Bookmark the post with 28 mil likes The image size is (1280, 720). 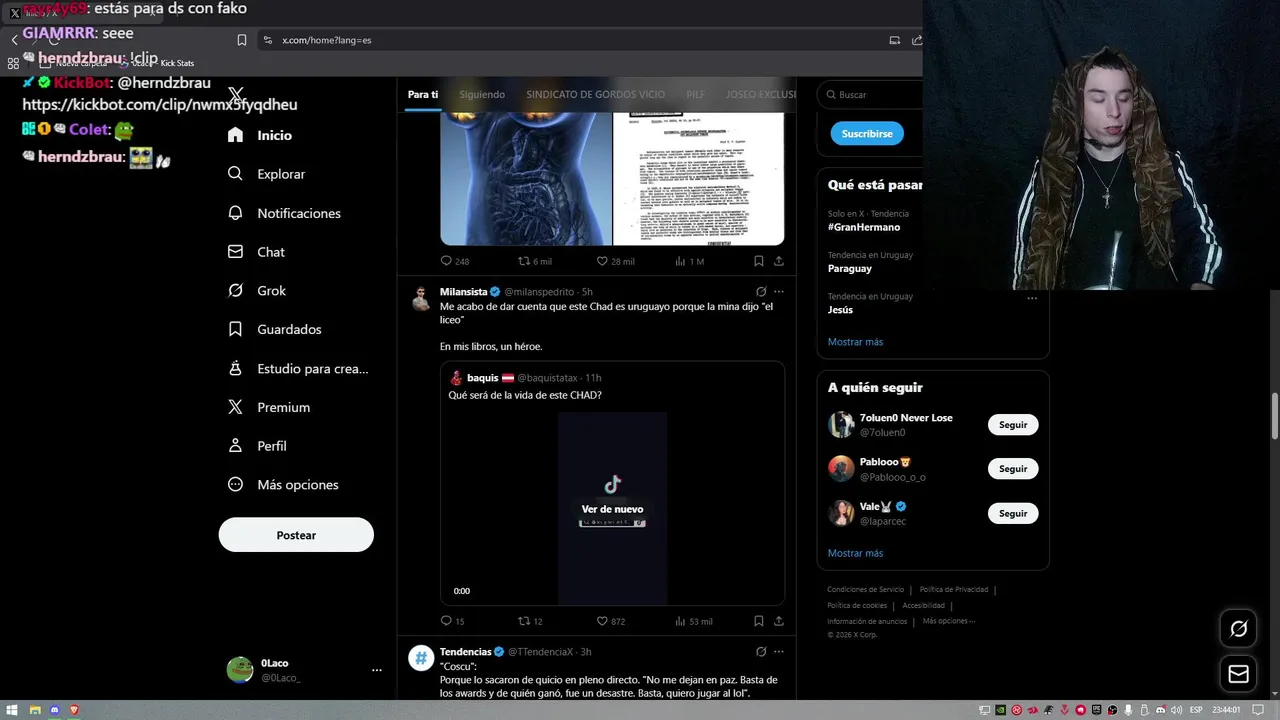pyautogui.click(x=758, y=261)
